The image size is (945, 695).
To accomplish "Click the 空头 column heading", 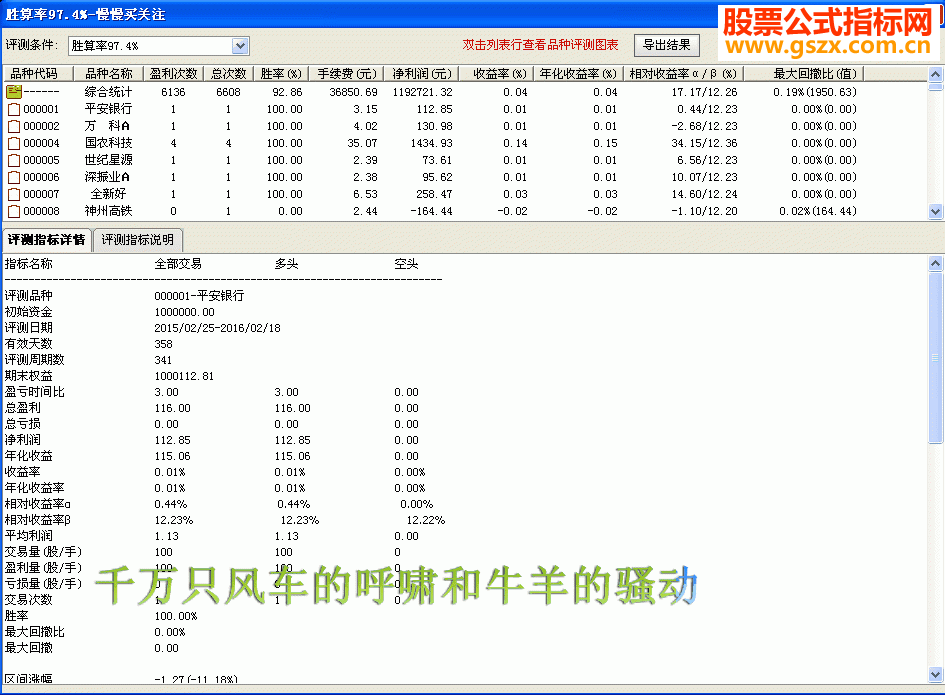I will pos(406,264).
